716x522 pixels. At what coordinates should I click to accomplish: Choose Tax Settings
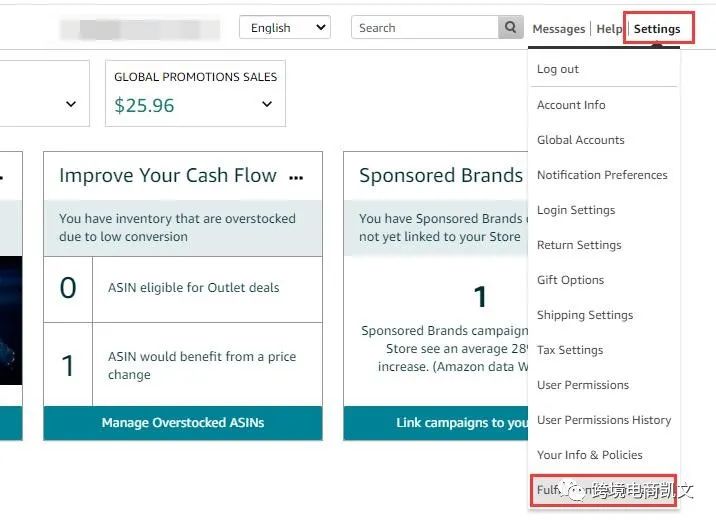pos(570,350)
